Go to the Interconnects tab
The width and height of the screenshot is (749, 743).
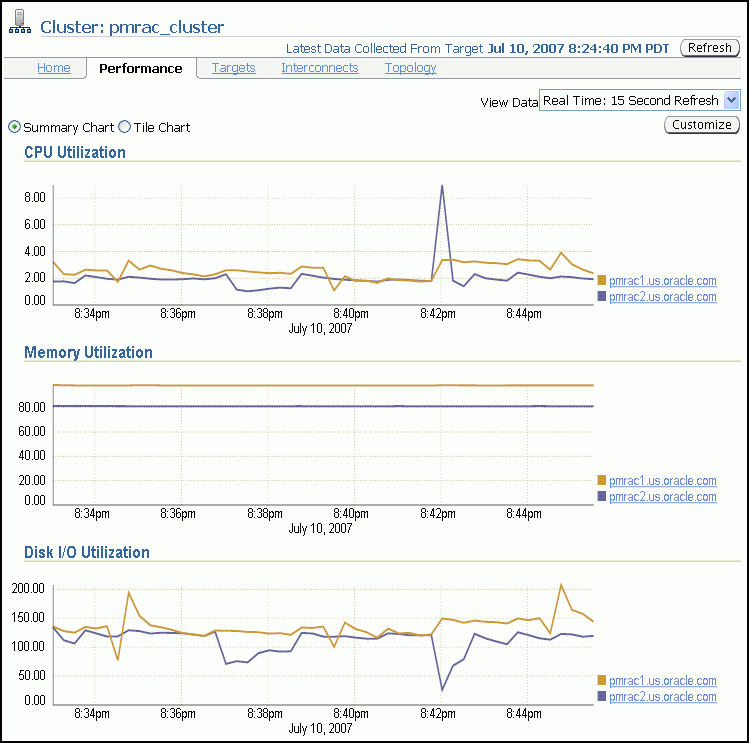coord(320,68)
